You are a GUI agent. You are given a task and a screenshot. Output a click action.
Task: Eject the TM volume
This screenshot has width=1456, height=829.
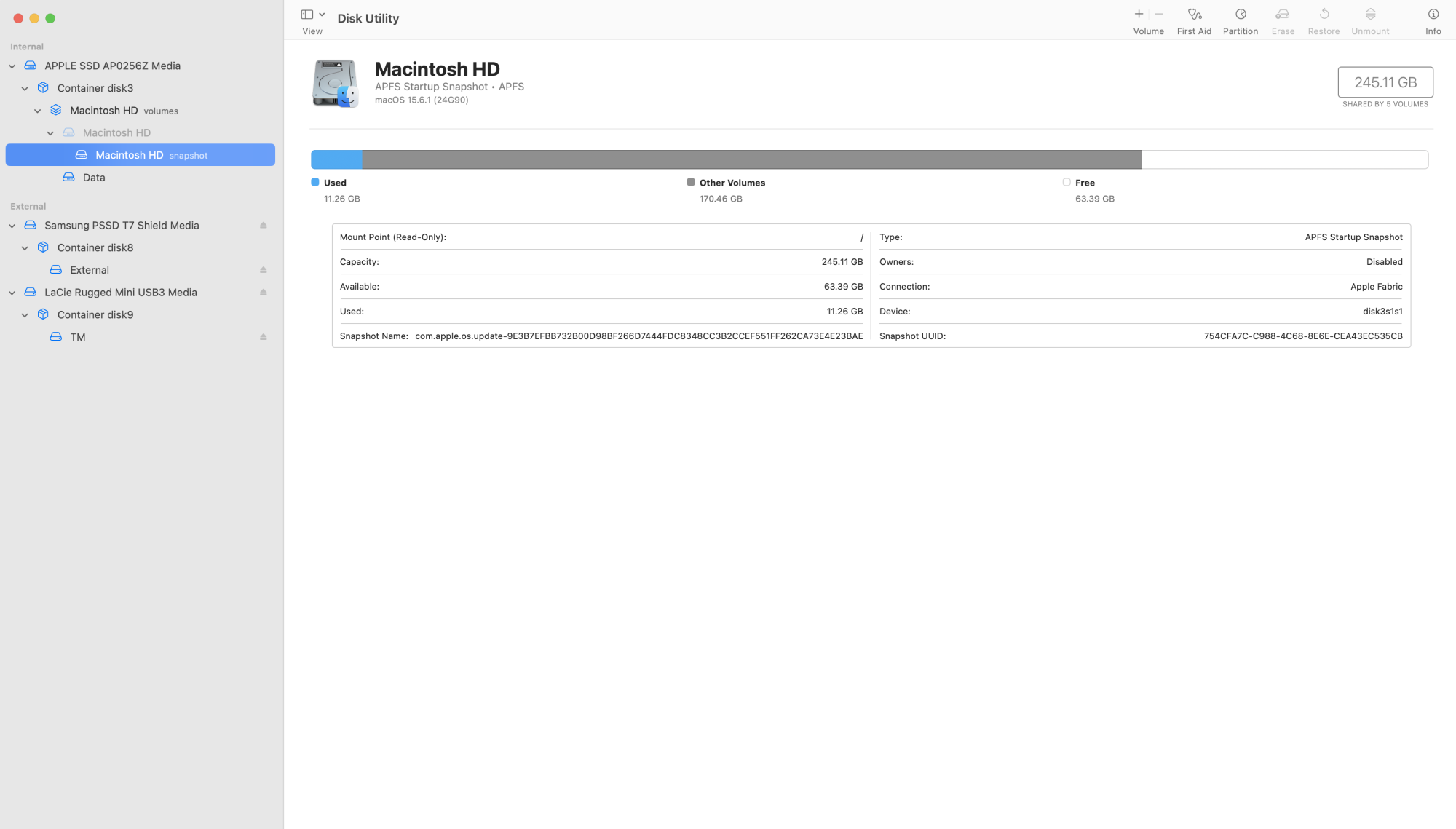(x=264, y=337)
